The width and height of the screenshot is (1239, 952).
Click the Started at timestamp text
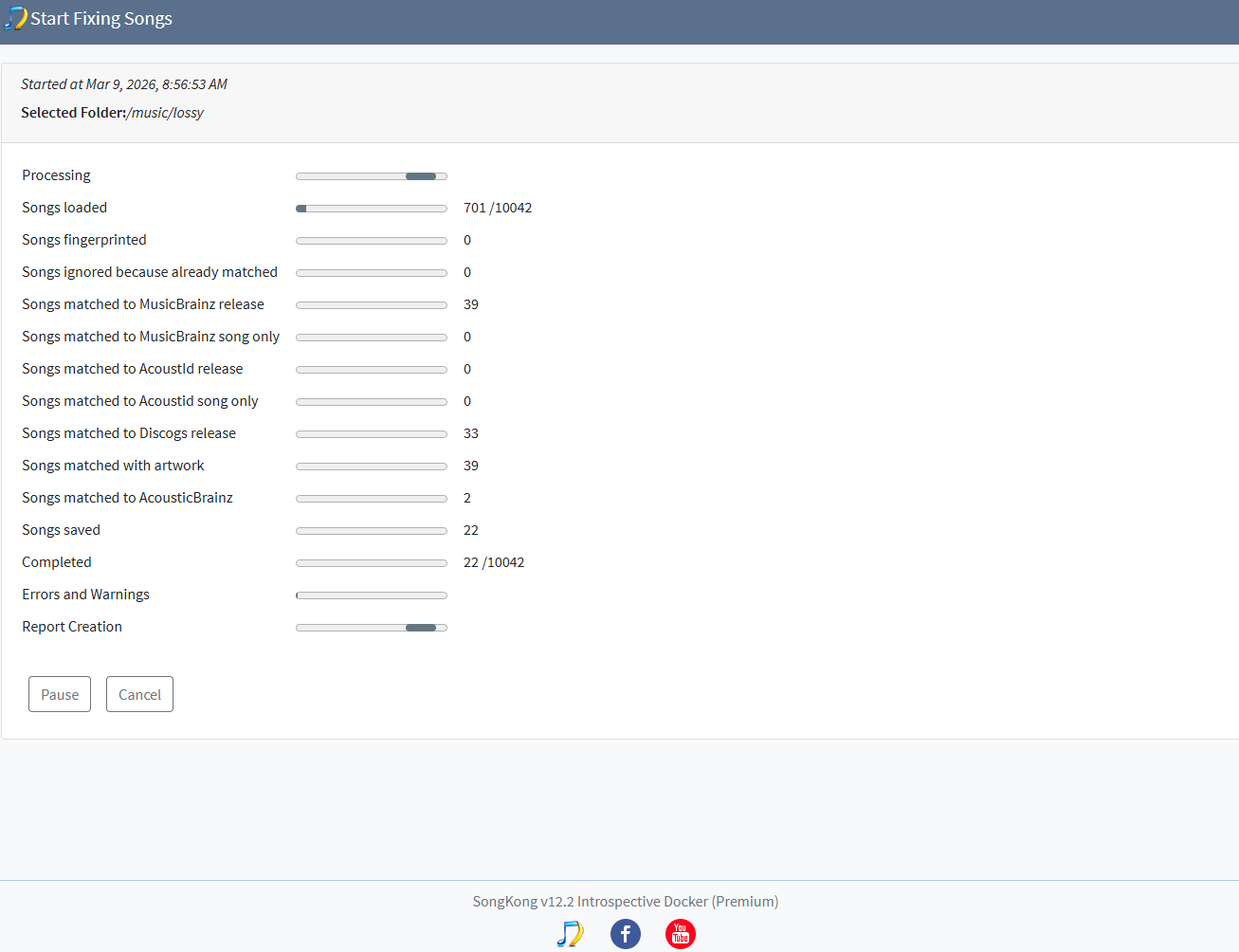[123, 83]
